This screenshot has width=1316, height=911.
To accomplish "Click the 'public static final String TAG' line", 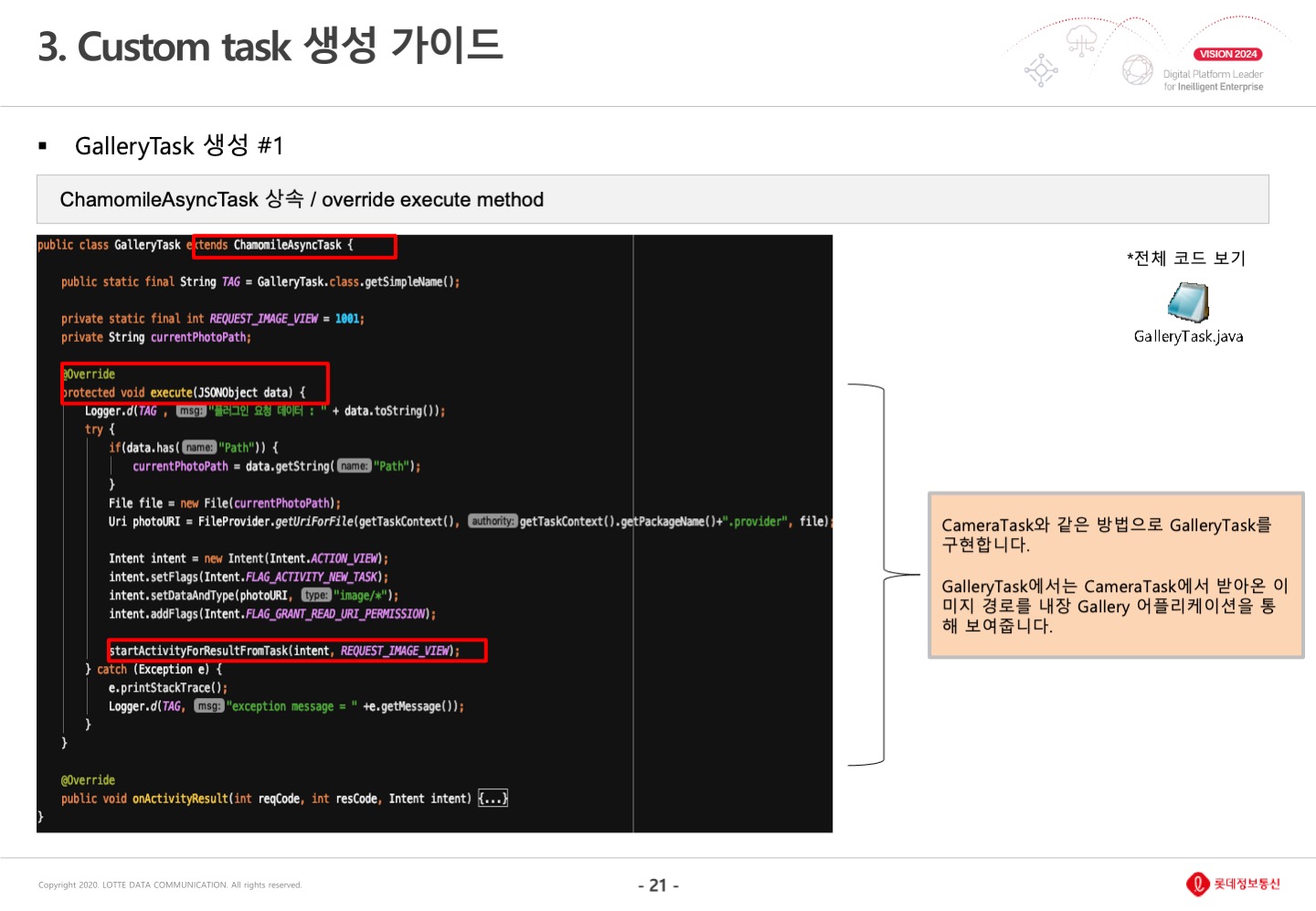I will [x=260, y=281].
